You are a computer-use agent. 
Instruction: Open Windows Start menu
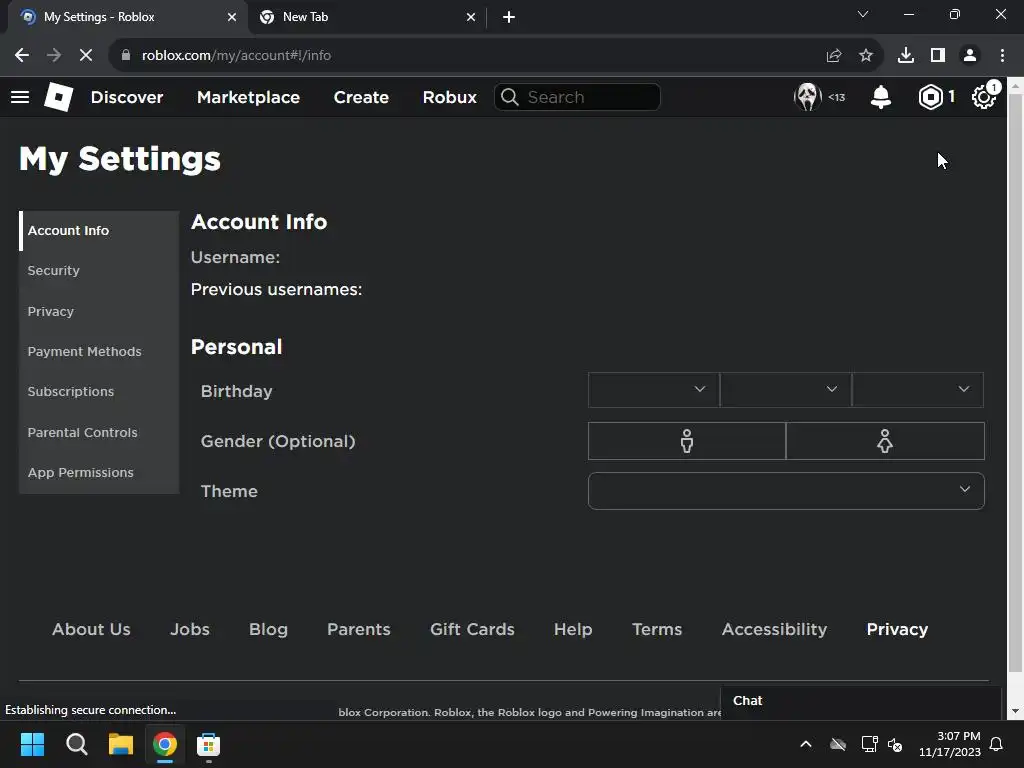click(32, 744)
